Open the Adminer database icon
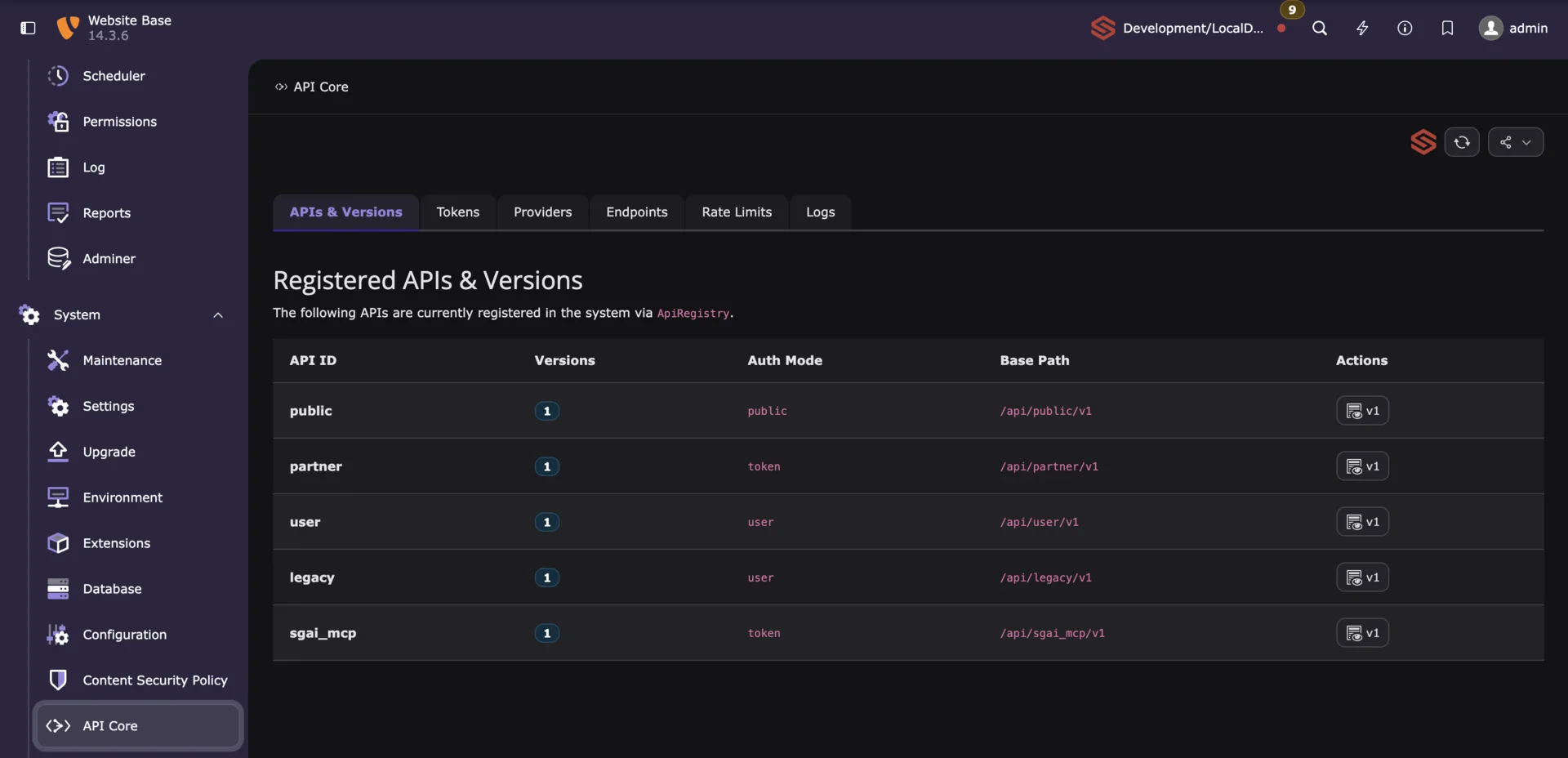The width and height of the screenshot is (1568, 758). (x=58, y=259)
